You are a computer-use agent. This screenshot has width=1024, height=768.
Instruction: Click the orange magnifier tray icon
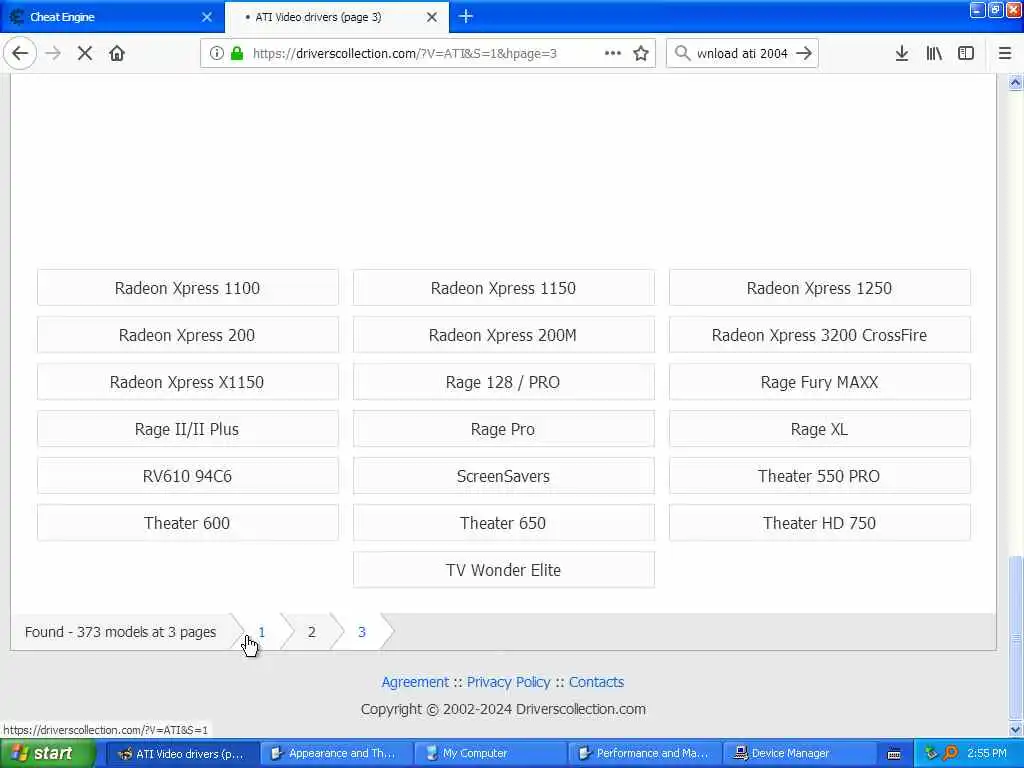(x=950, y=754)
